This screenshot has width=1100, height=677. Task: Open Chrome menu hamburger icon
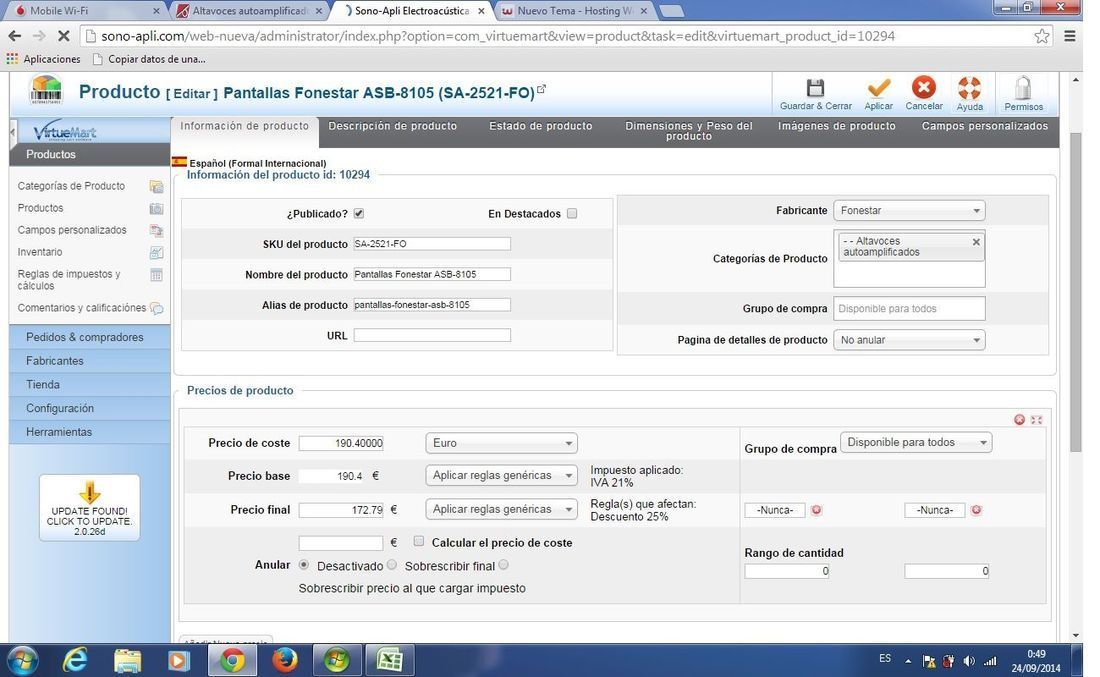tap(1069, 36)
